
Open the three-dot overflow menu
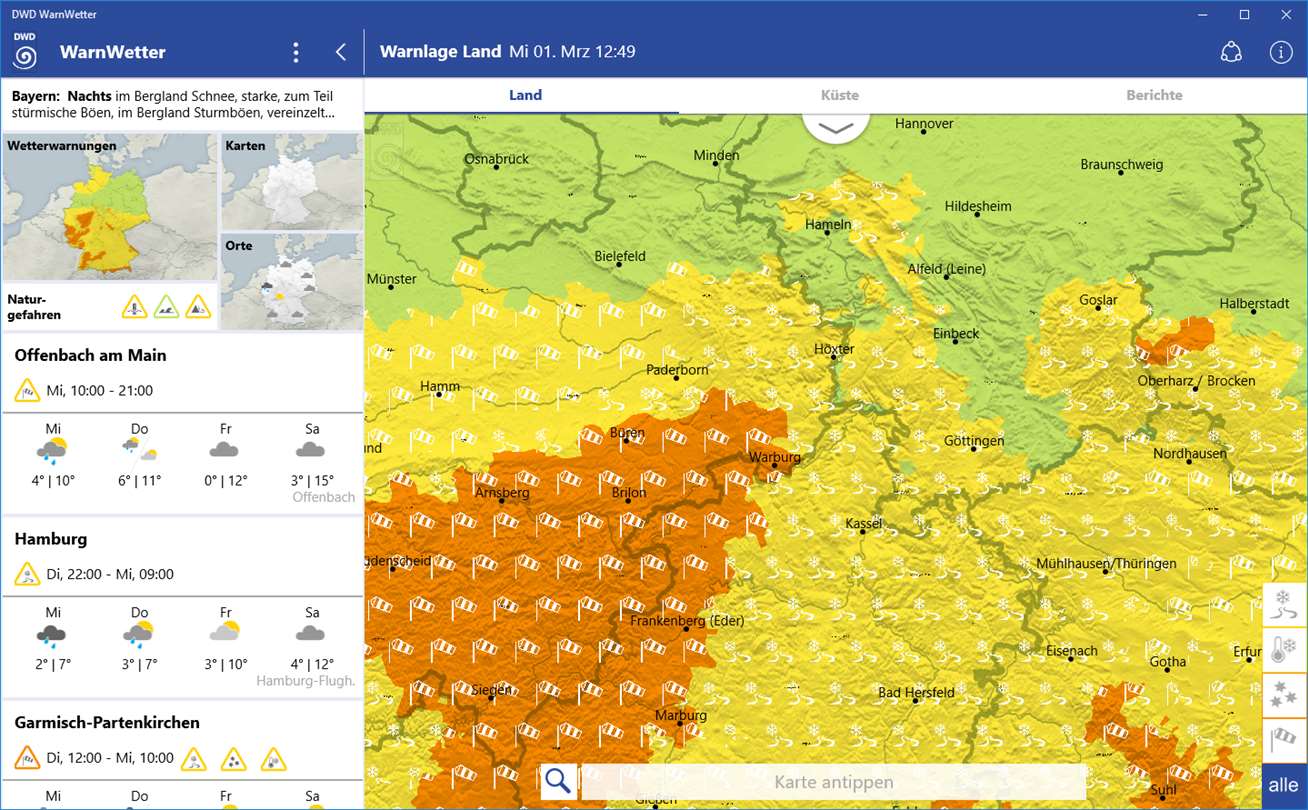point(295,52)
